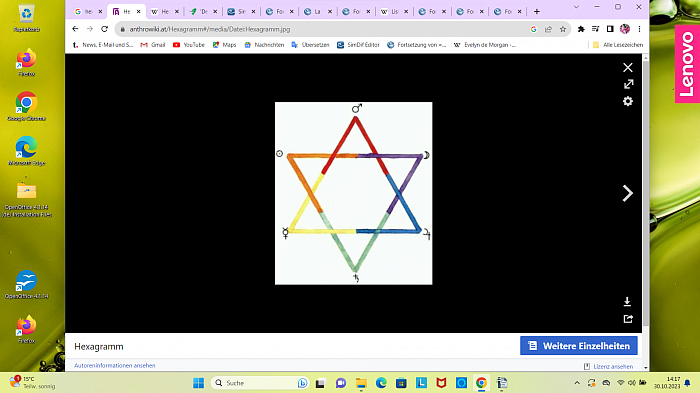Open the tab search dropdown arrow
Image resolution: width=700 pixels, height=393 pixels.
tap(576, 7)
